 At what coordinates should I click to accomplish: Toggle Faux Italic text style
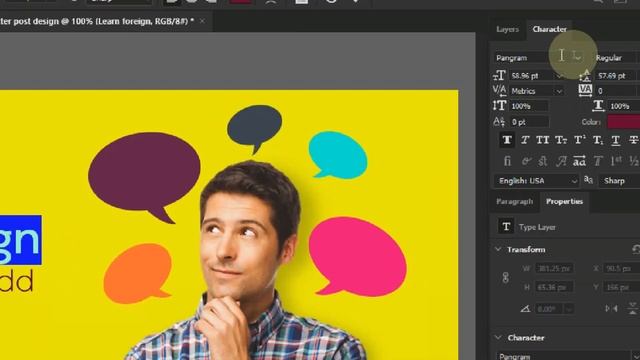tap(525, 140)
